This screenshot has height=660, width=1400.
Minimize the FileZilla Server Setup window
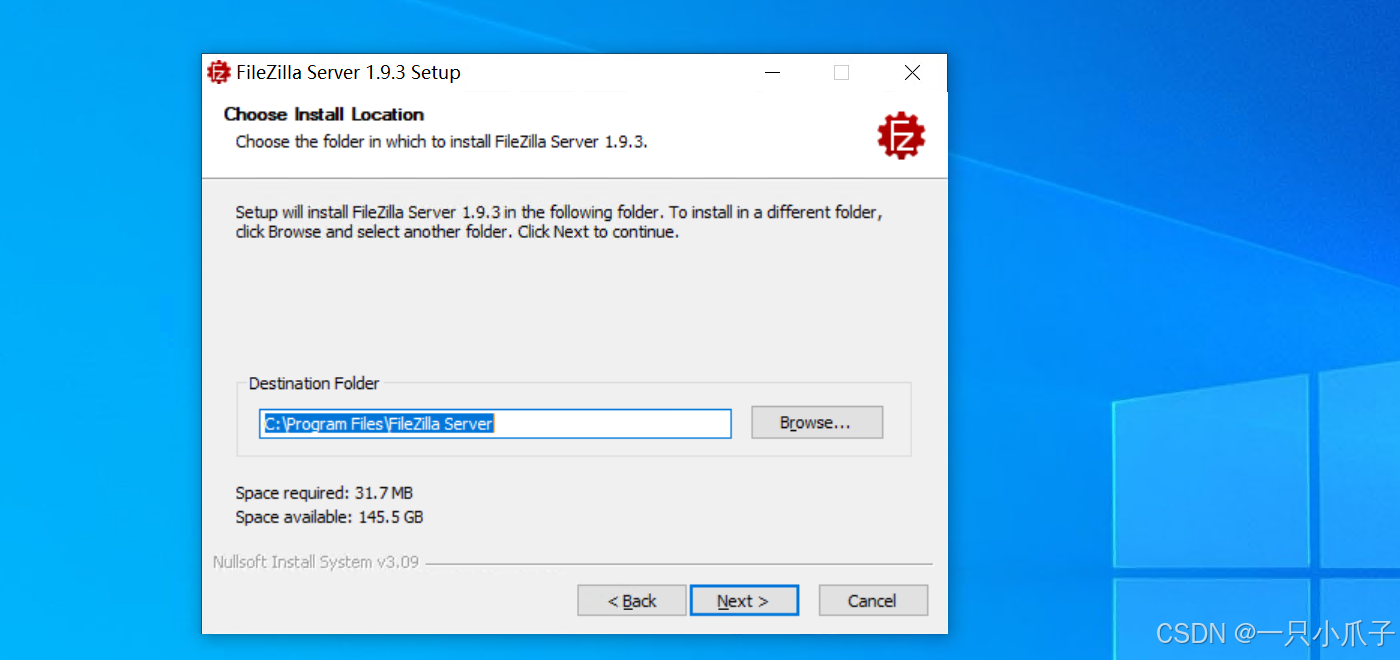[772, 72]
